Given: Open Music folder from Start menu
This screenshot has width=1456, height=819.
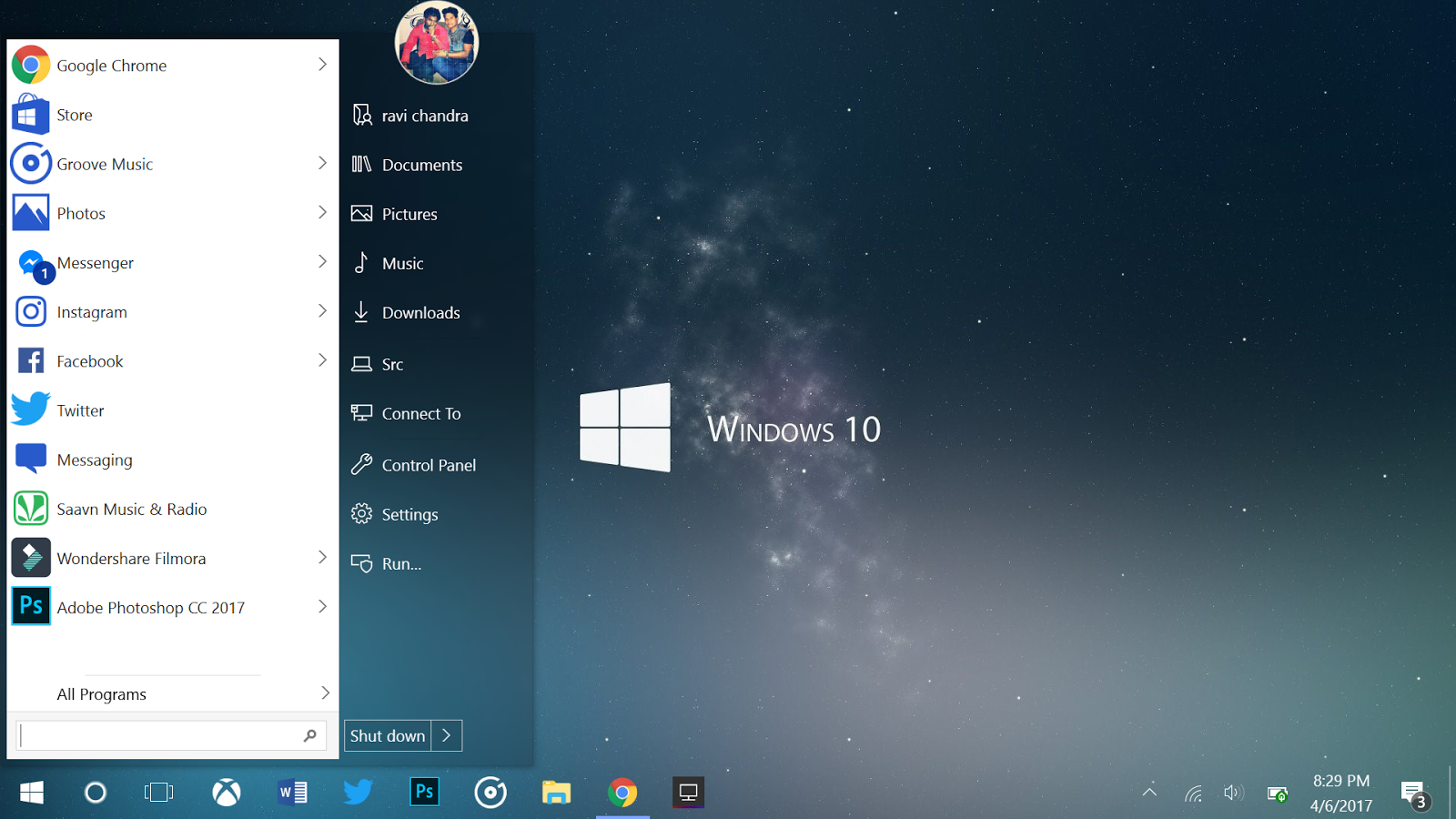Looking at the screenshot, I should click(389, 263).
